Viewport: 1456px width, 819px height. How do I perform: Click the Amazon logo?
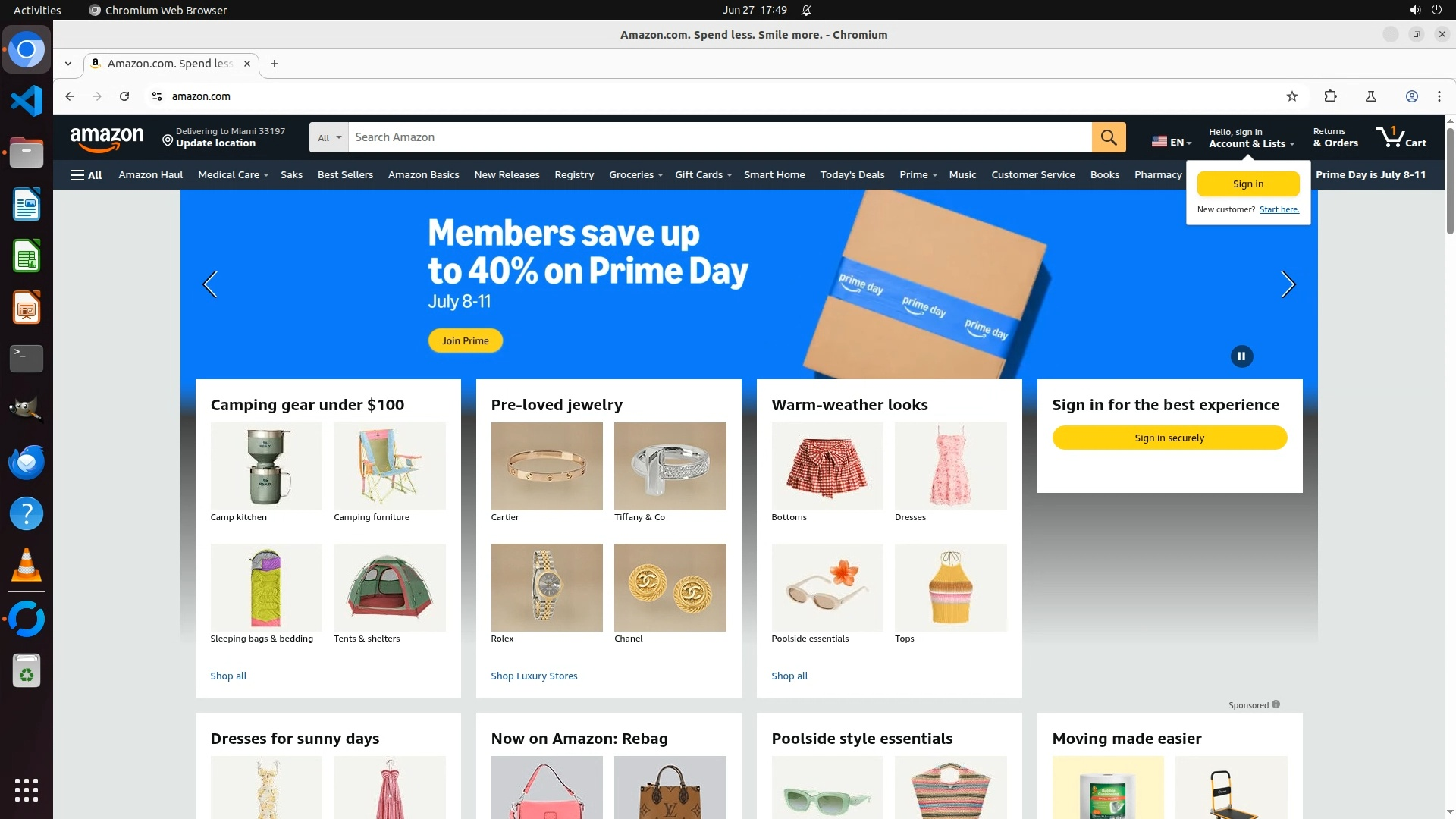[x=107, y=138]
